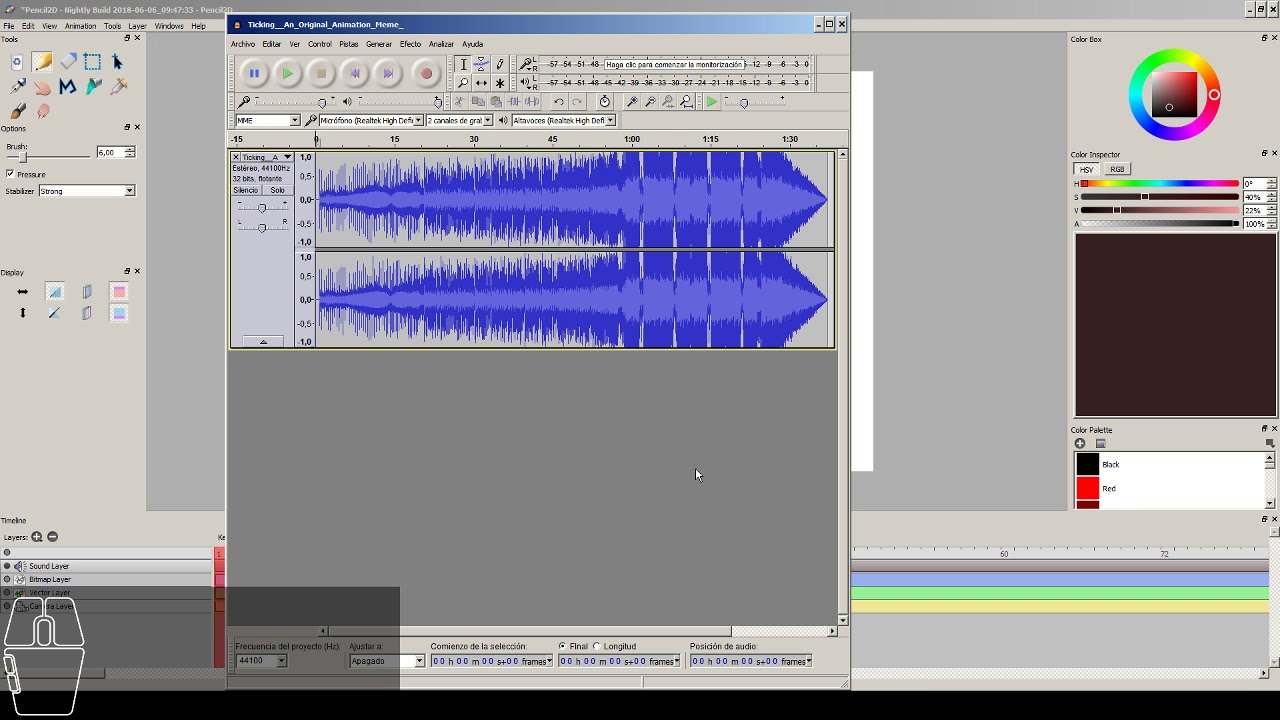Choose the Audacity envelope tool
The height and width of the screenshot is (720, 1280).
point(481,64)
